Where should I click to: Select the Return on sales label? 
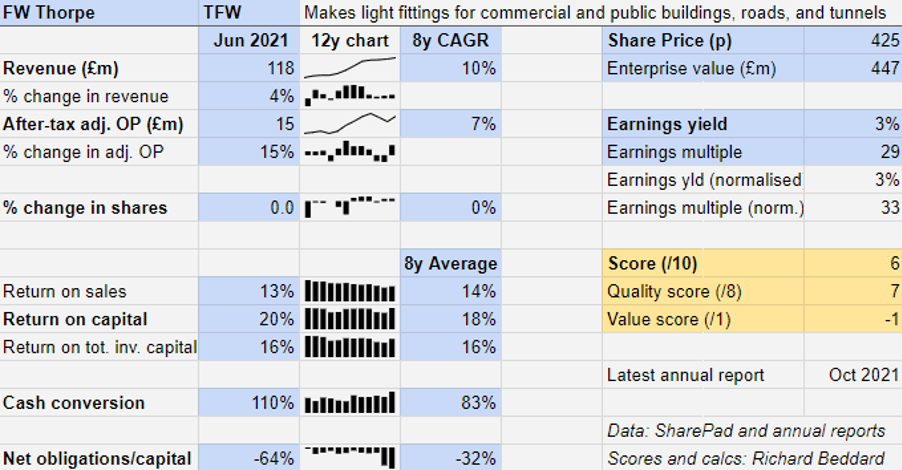pyautogui.click(x=100, y=291)
